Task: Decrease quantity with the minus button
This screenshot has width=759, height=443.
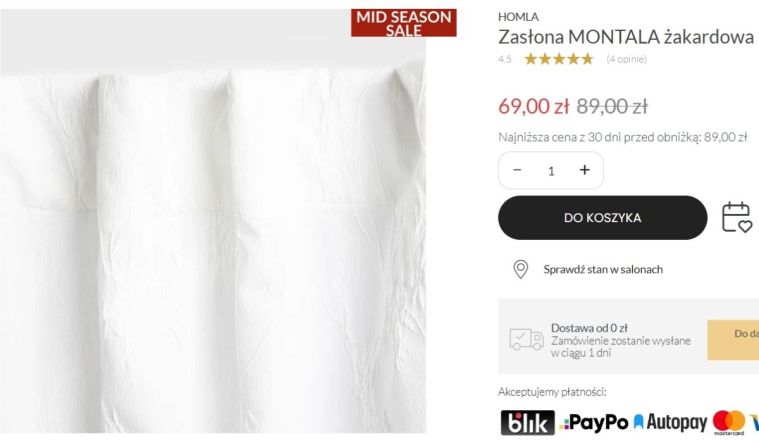Action: 517,170
